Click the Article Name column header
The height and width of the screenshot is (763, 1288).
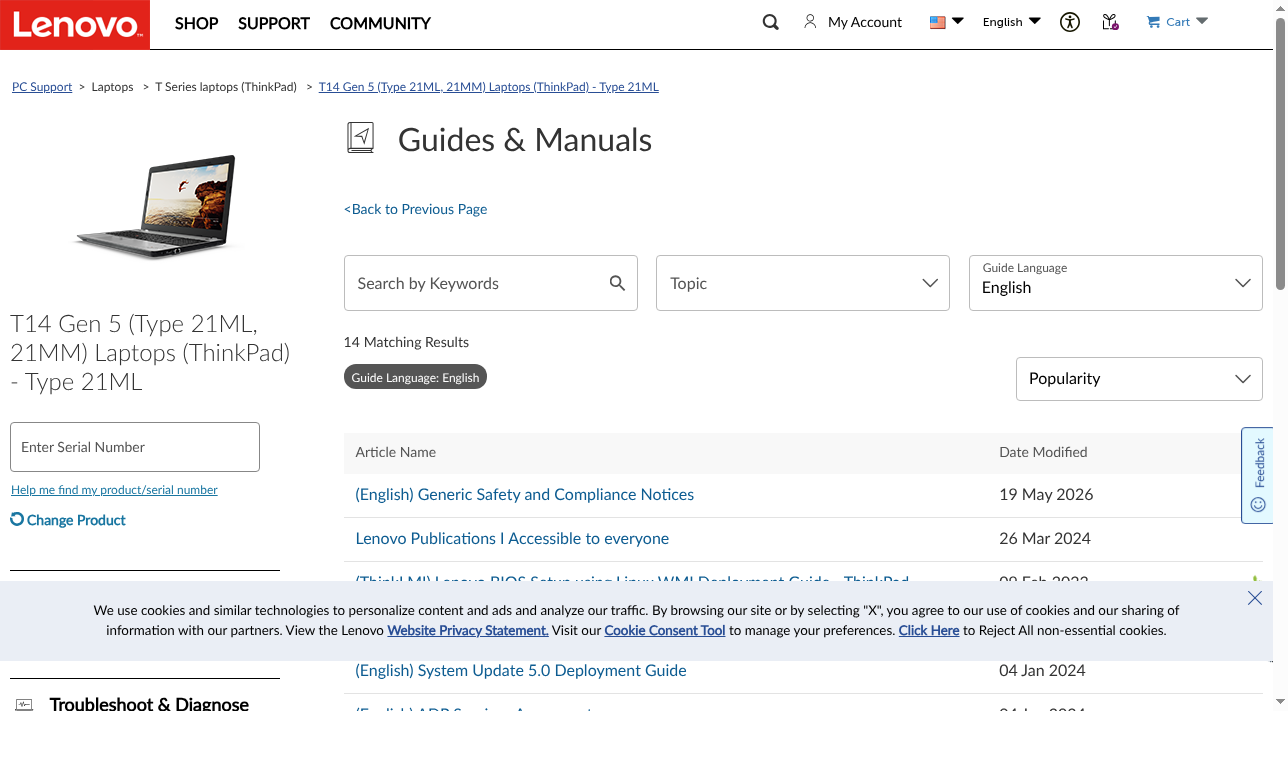coord(396,452)
